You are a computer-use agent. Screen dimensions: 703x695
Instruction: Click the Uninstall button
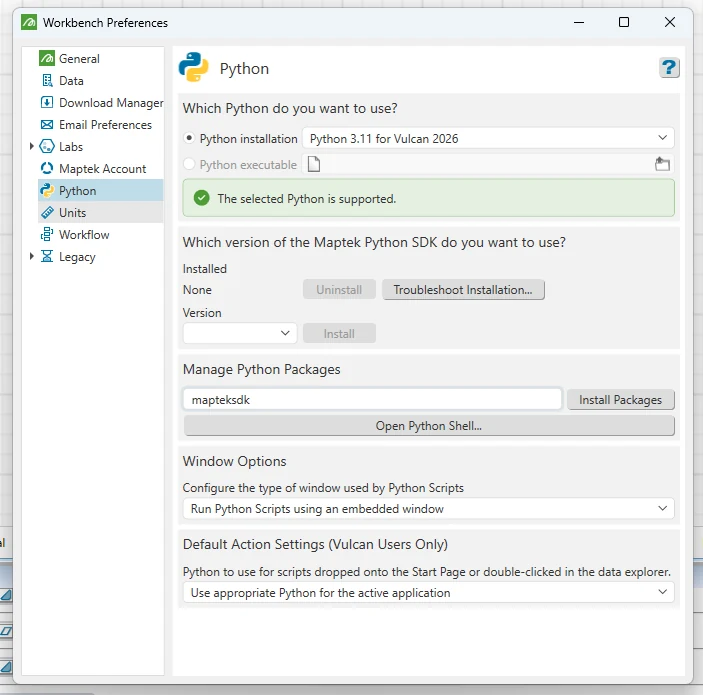pos(339,290)
